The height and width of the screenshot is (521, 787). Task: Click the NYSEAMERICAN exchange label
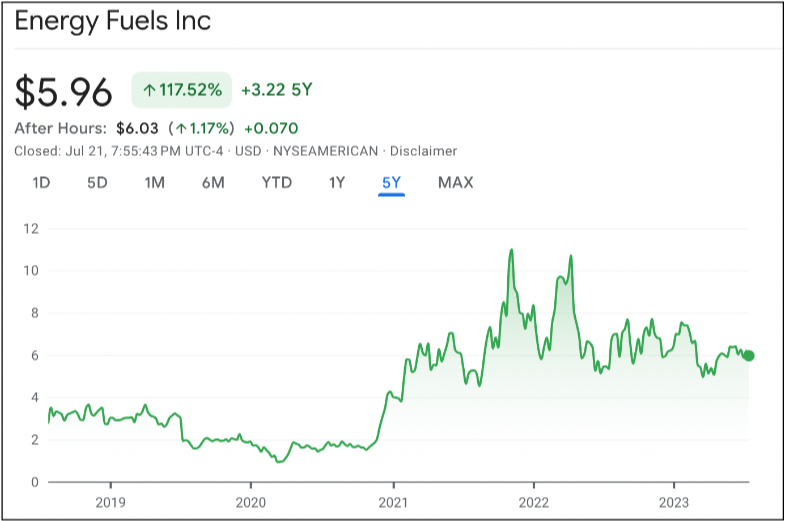pos(325,151)
